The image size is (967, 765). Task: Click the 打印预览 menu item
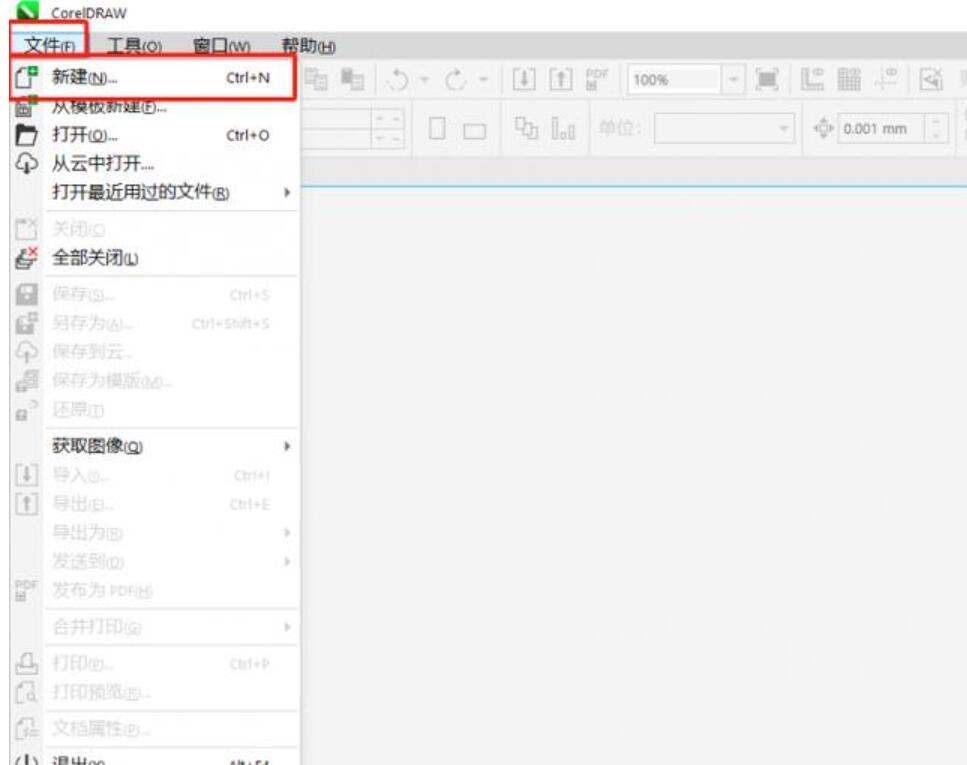pos(154,692)
